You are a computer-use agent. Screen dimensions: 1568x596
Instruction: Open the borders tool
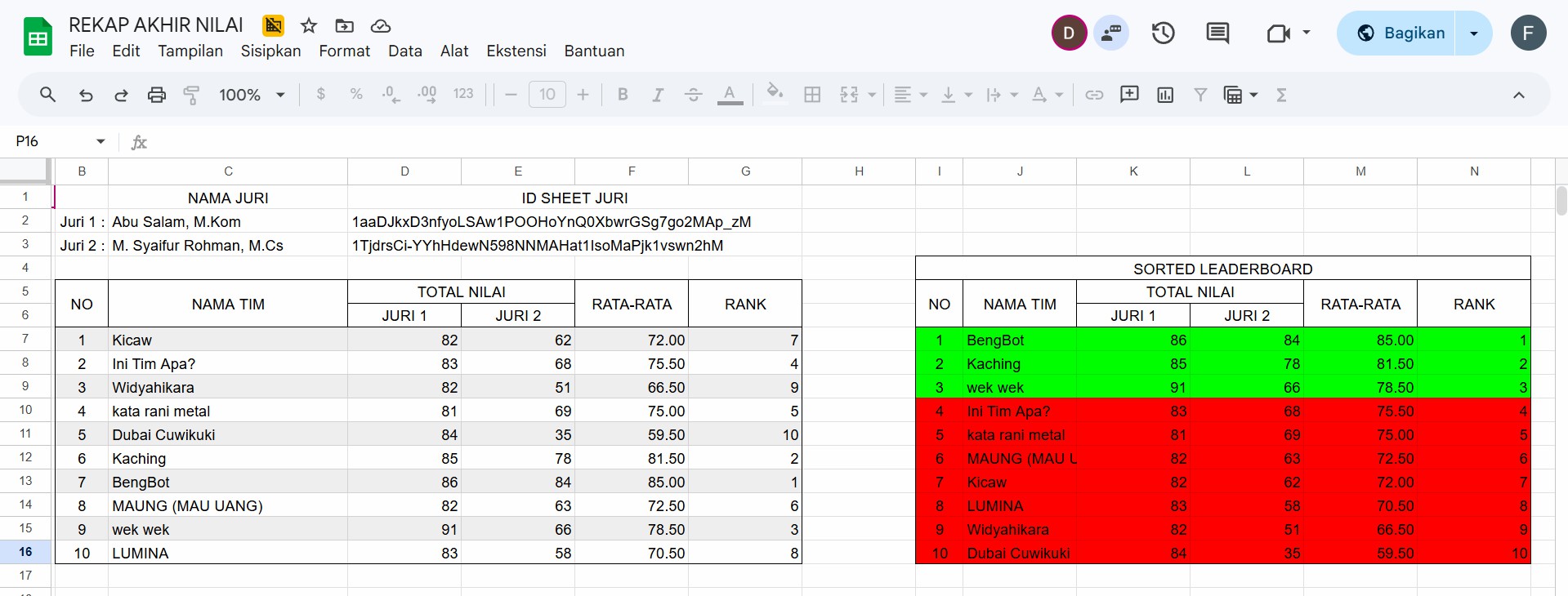coord(812,95)
